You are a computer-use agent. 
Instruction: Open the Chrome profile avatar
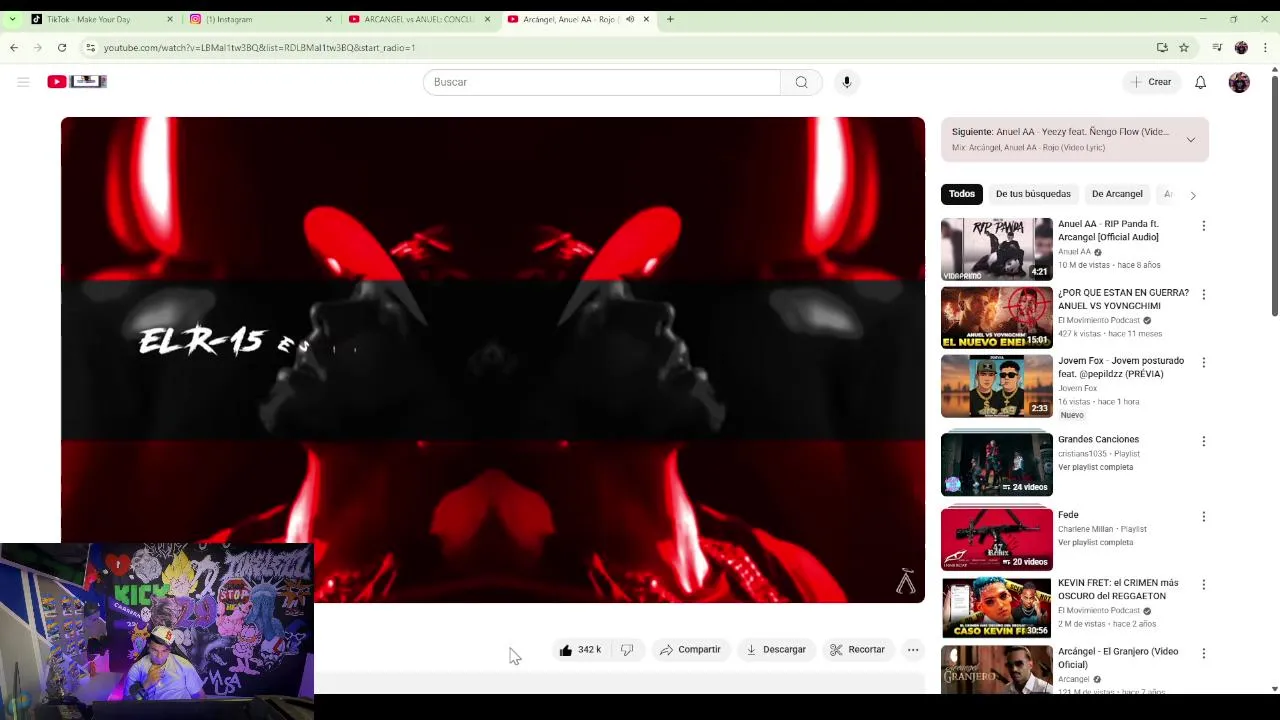tap(1241, 47)
